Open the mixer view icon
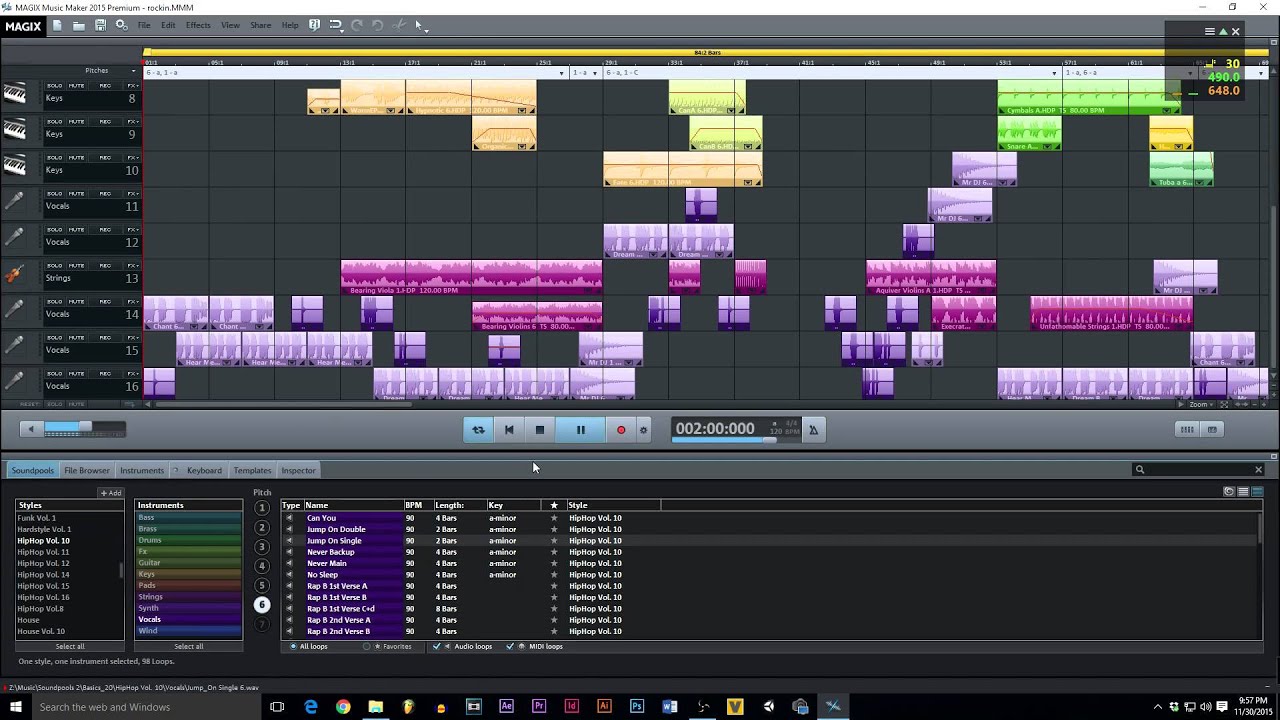 click(1187, 430)
